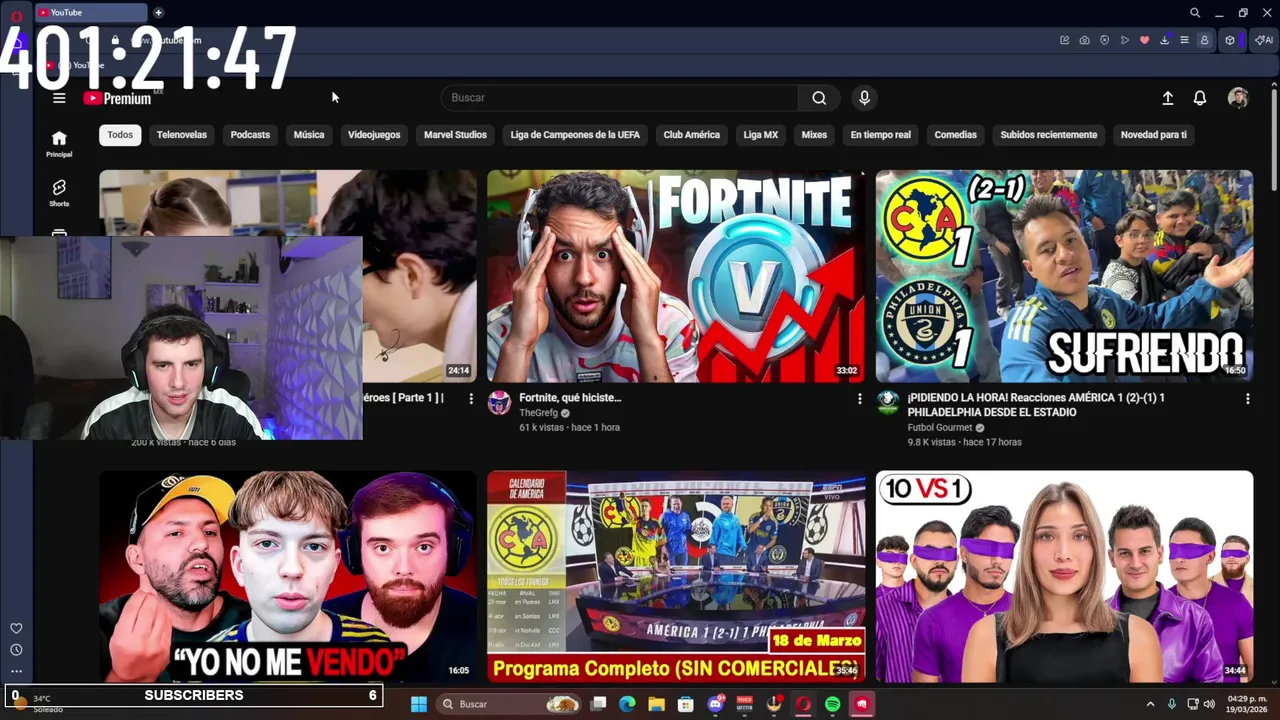
Task: Play the SUFRIENDO América vs Philadelphia thumbnail
Action: (x=1064, y=276)
